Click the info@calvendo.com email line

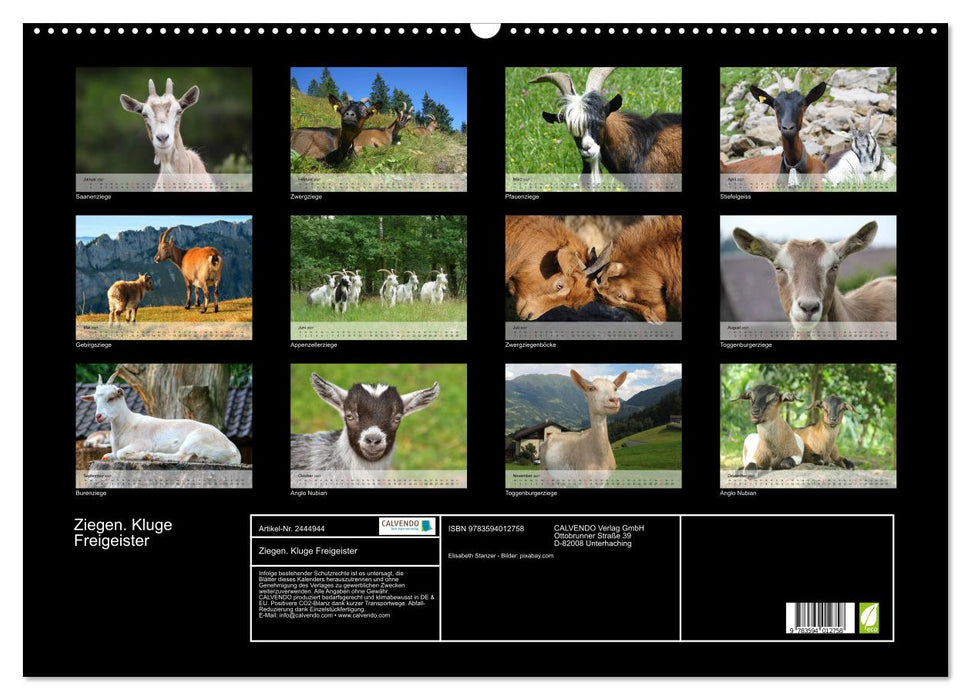(x=324, y=615)
